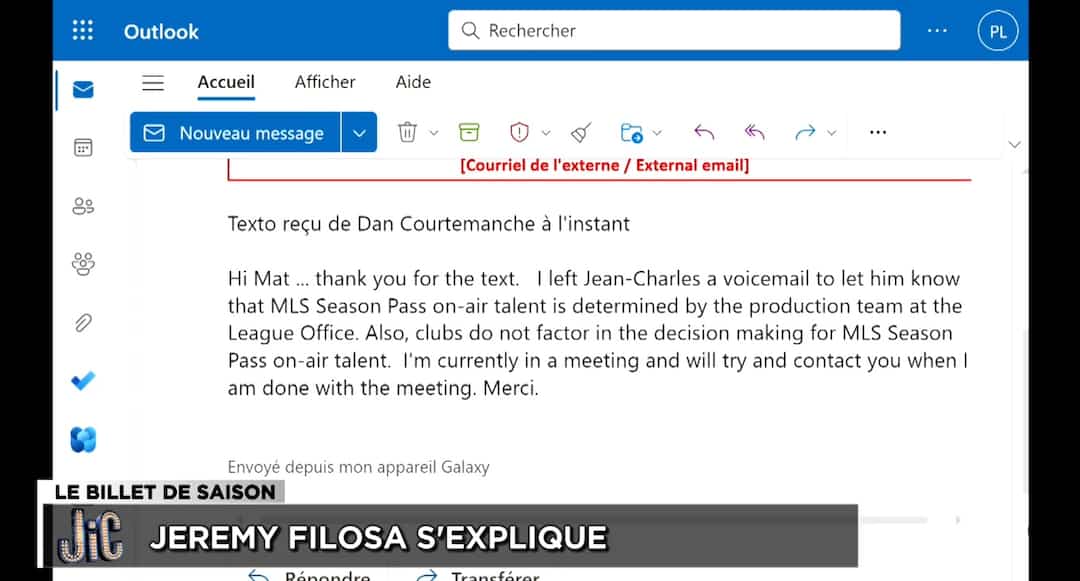Reply with the toolbar reply arrow

704,132
